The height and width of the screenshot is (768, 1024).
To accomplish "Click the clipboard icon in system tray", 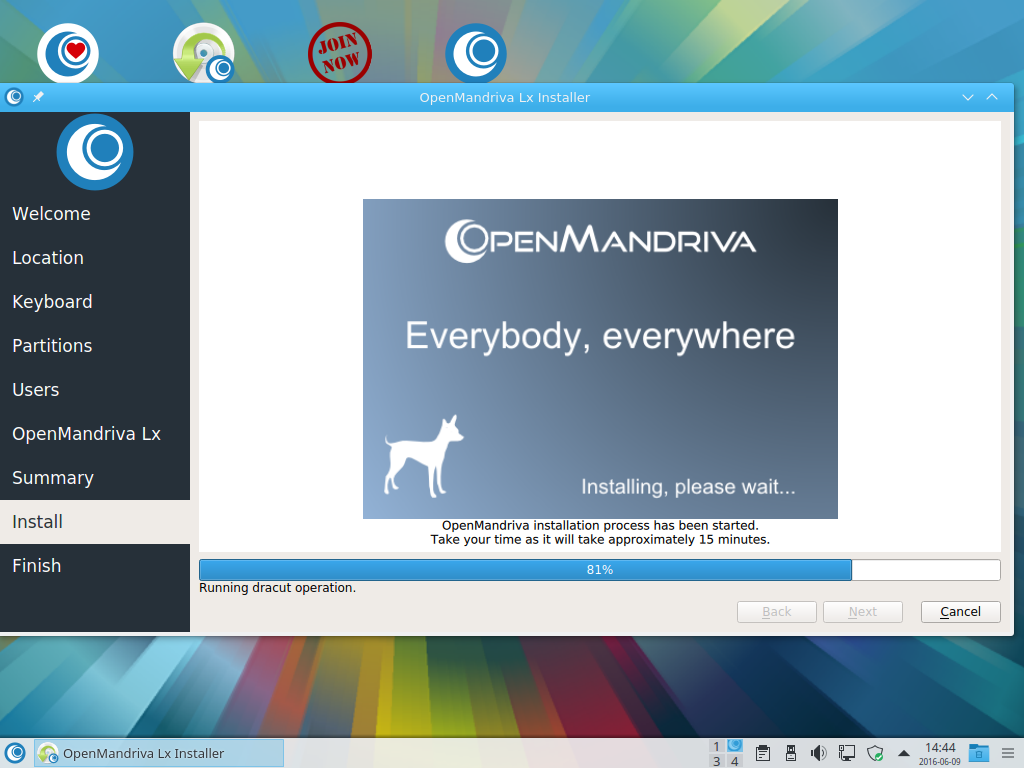I will pyautogui.click(x=762, y=753).
